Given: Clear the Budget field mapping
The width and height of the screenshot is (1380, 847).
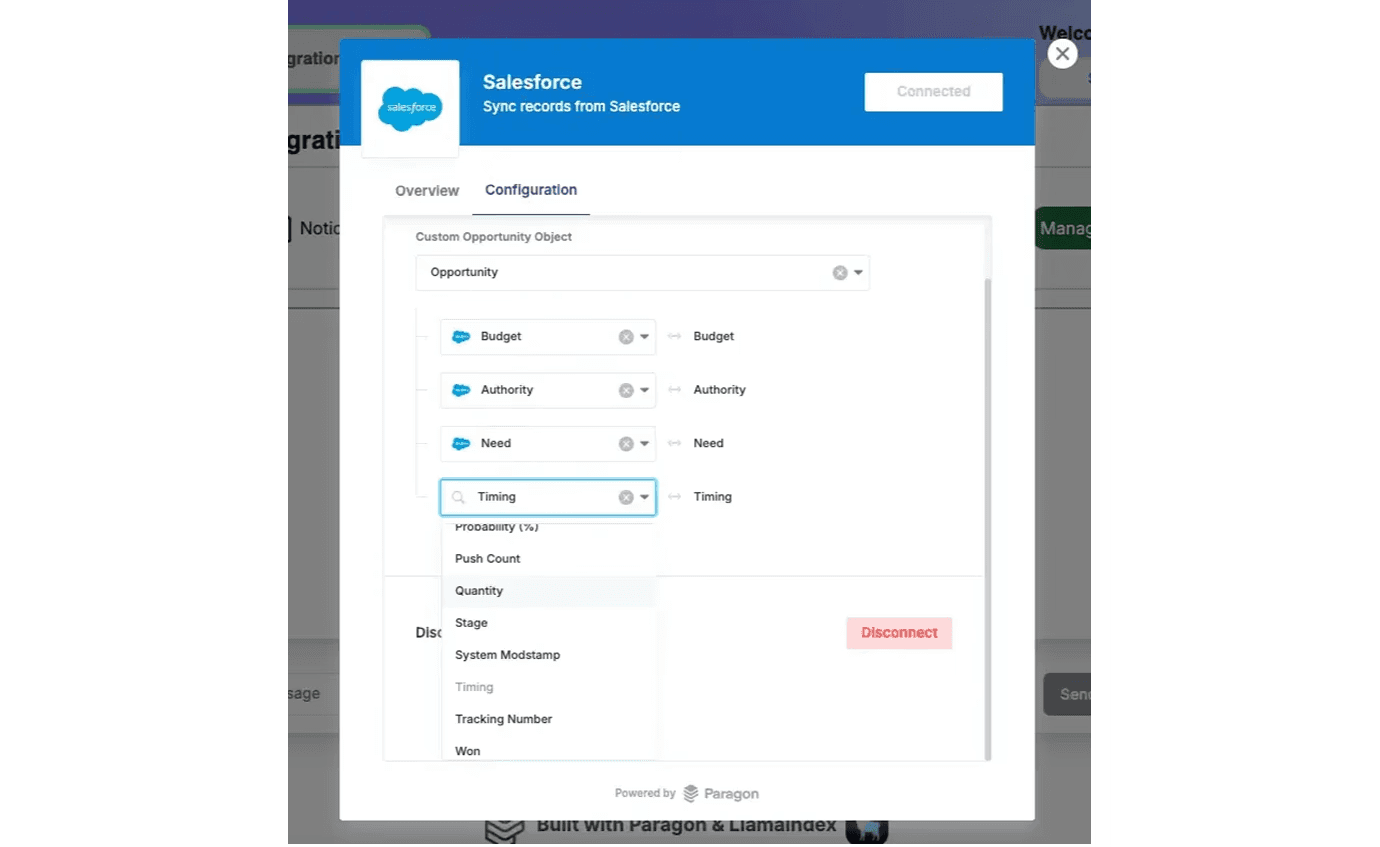Looking at the screenshot, I should pyautogui.click(x=626, y=337).
